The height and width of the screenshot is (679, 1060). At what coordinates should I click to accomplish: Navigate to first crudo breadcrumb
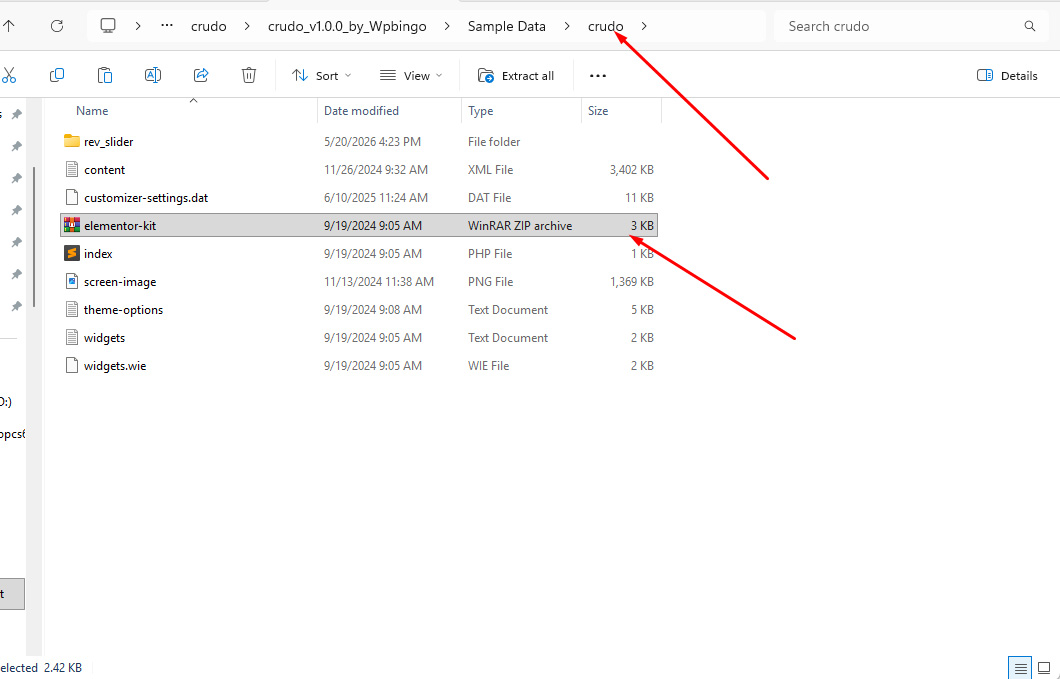(x=208, y=26)
